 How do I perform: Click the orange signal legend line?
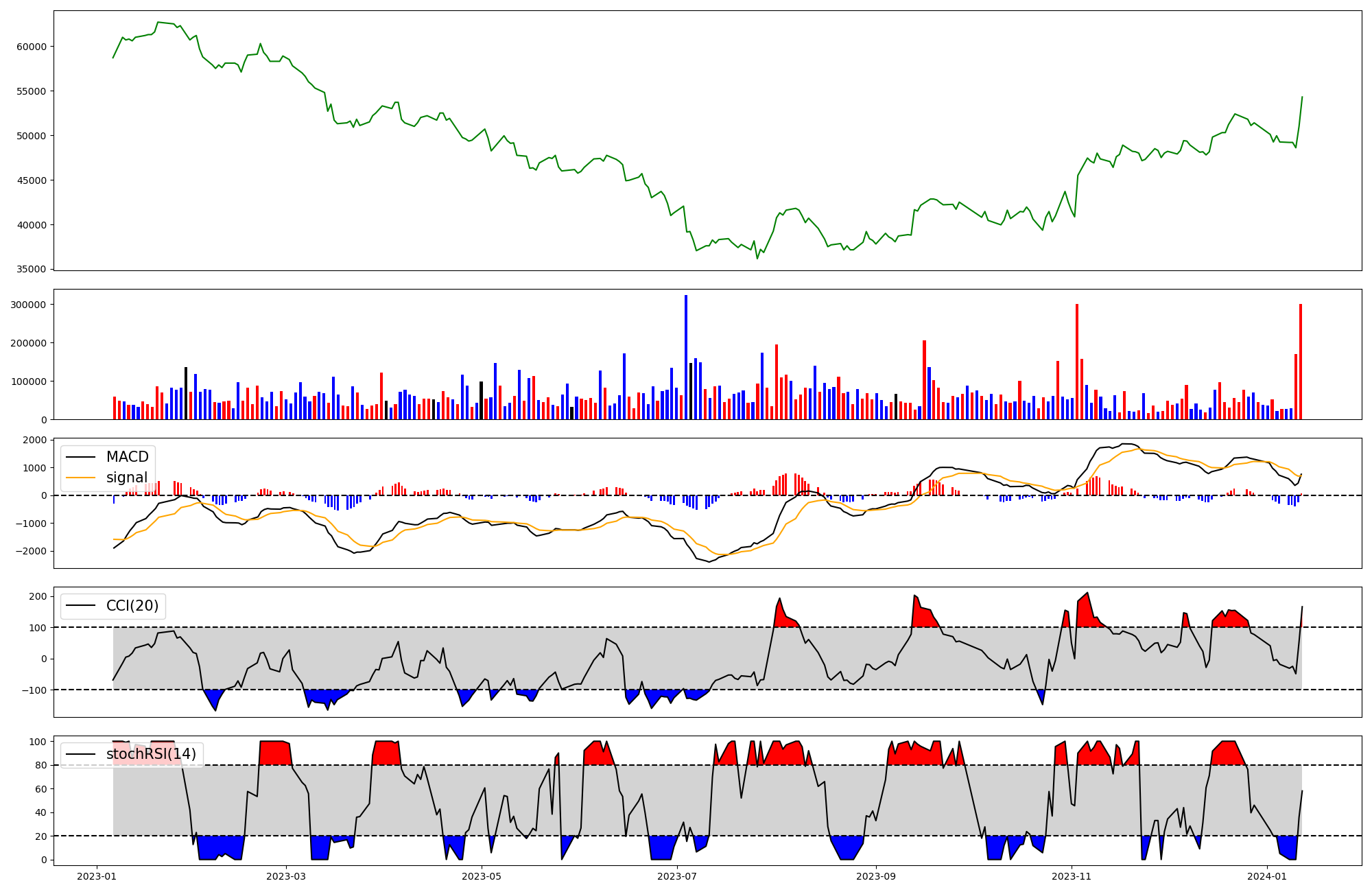[81, 478]
